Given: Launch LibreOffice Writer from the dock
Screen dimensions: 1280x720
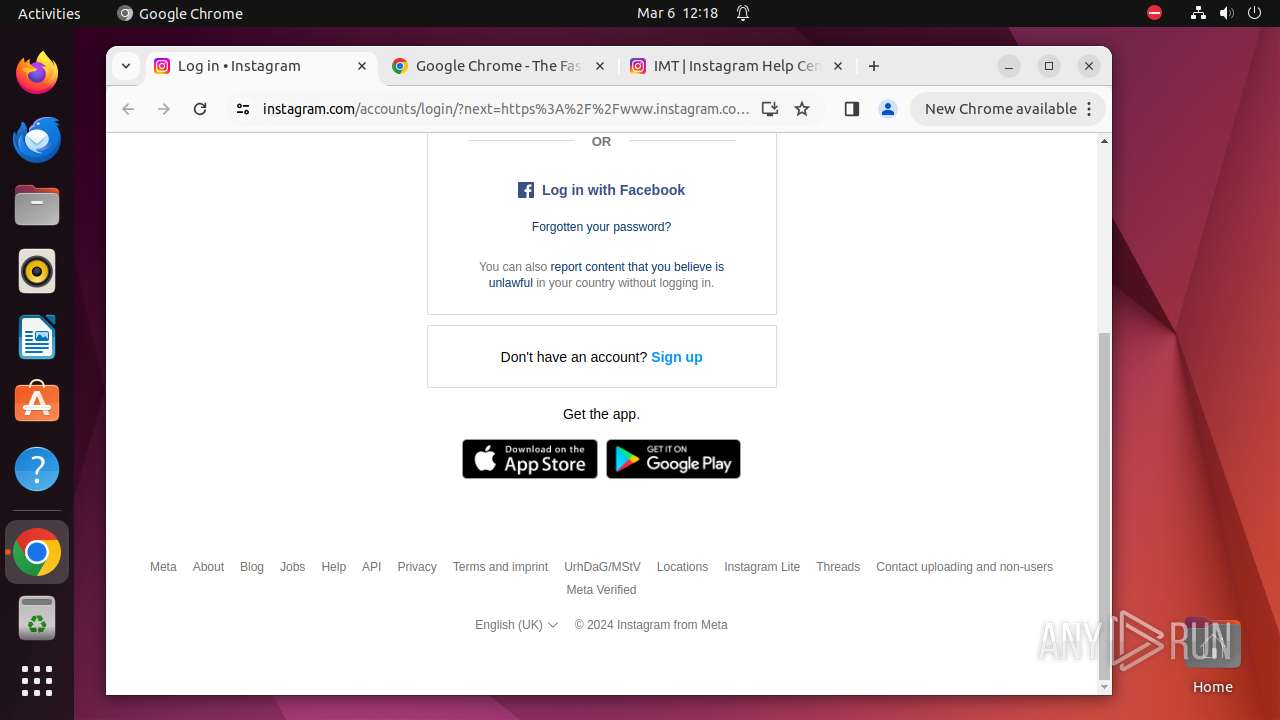Looking at the screenshot, I should pos(37,337).
